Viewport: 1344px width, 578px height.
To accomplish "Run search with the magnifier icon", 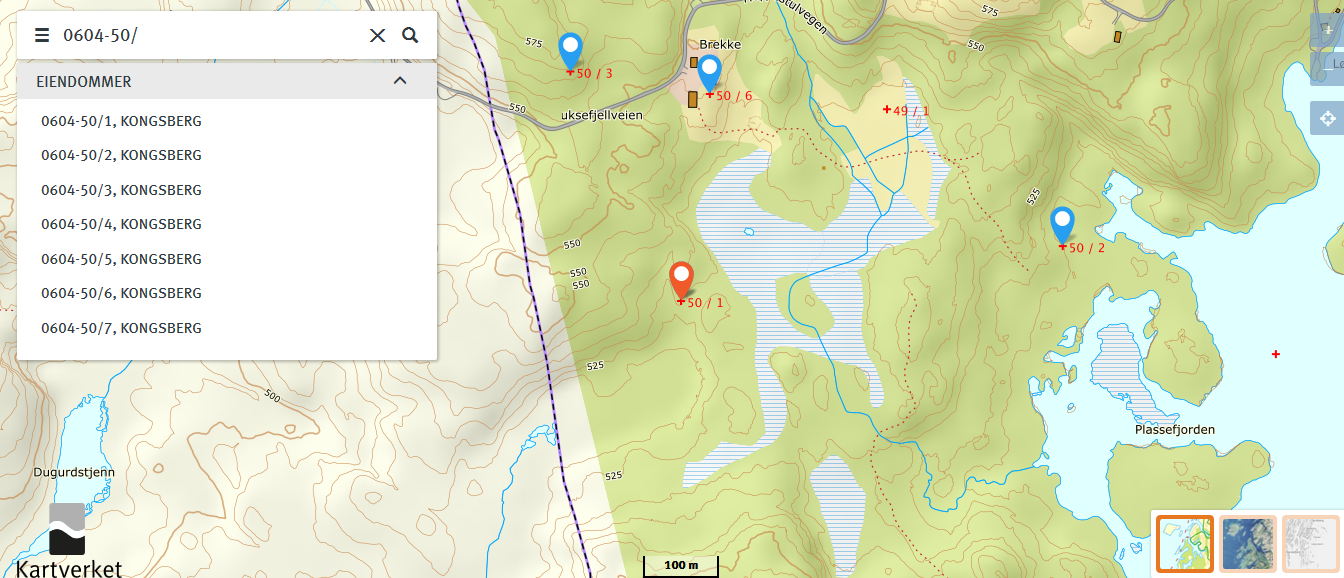I will click(x=410, y=35).
